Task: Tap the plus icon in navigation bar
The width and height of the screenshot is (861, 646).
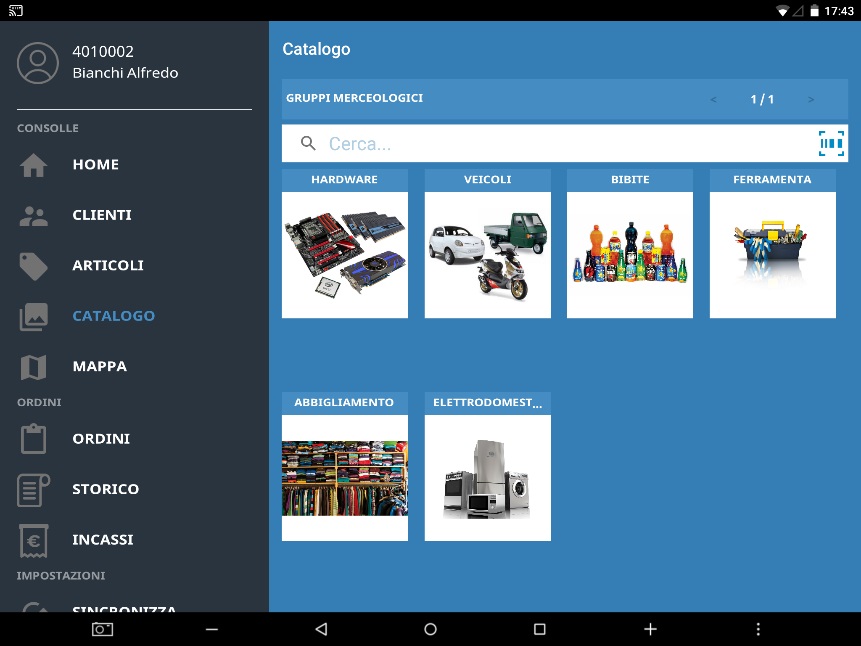Action: click(x=650, y=629)
